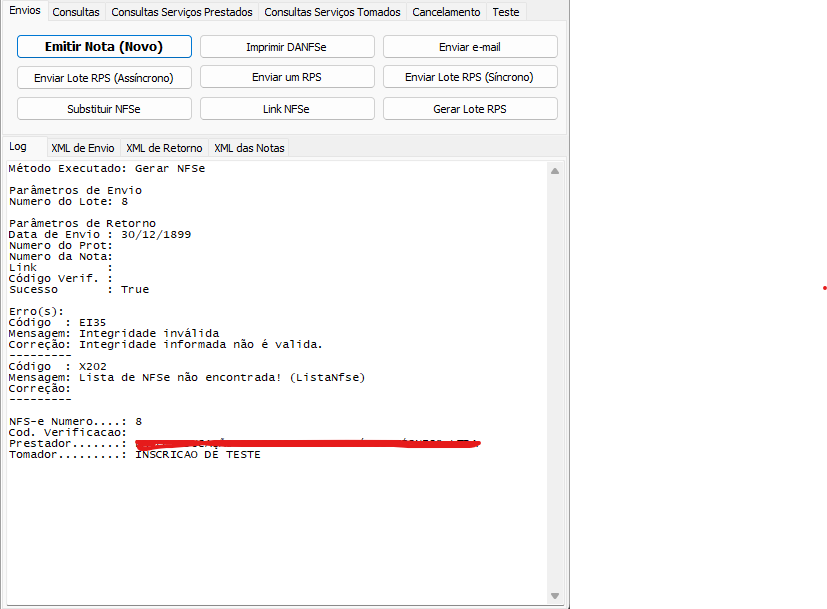
Task: Click the Enviar e-mail button
Action: tap(470, 47)
